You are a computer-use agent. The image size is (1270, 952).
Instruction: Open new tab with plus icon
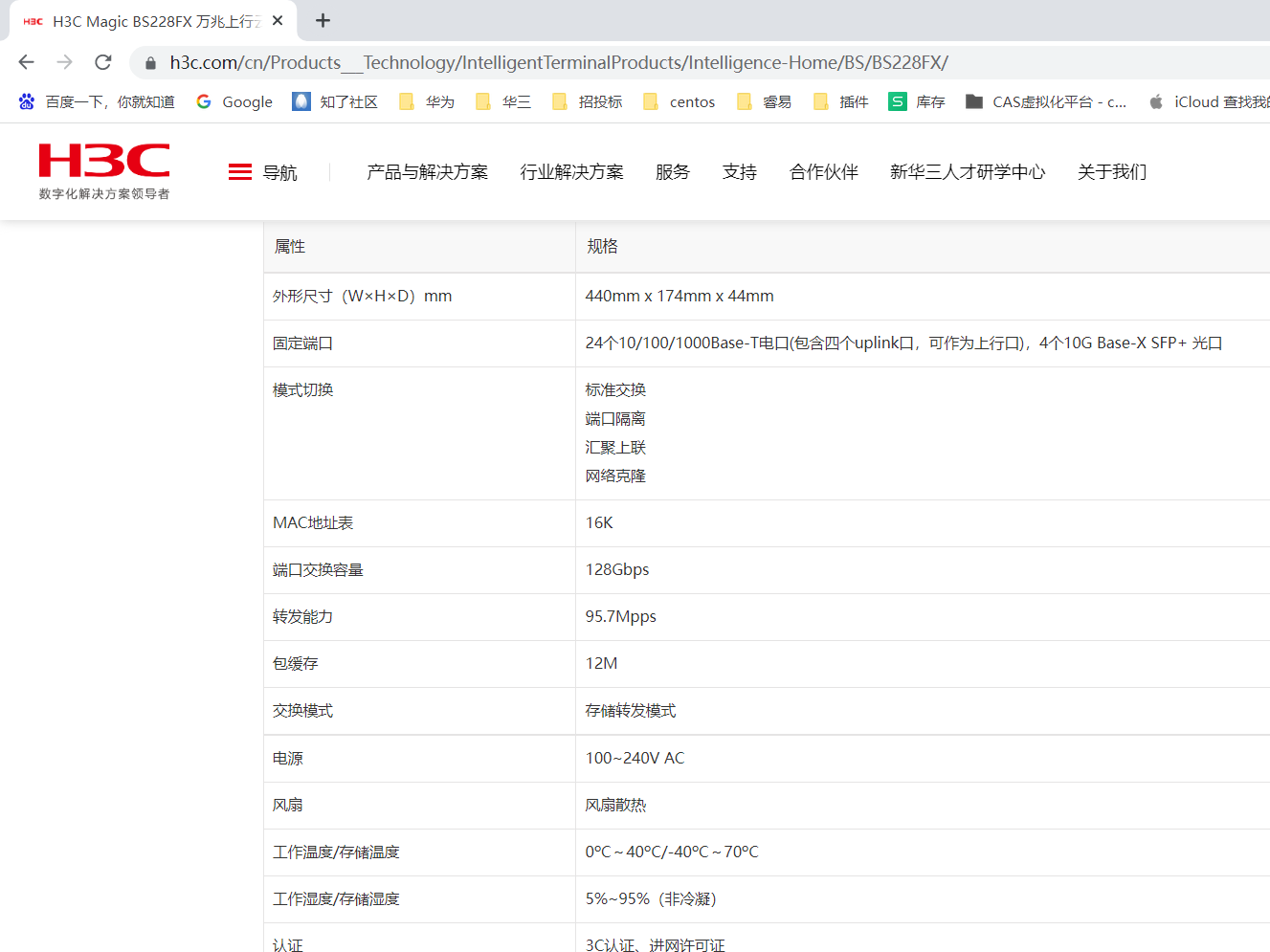pos(323,20)
